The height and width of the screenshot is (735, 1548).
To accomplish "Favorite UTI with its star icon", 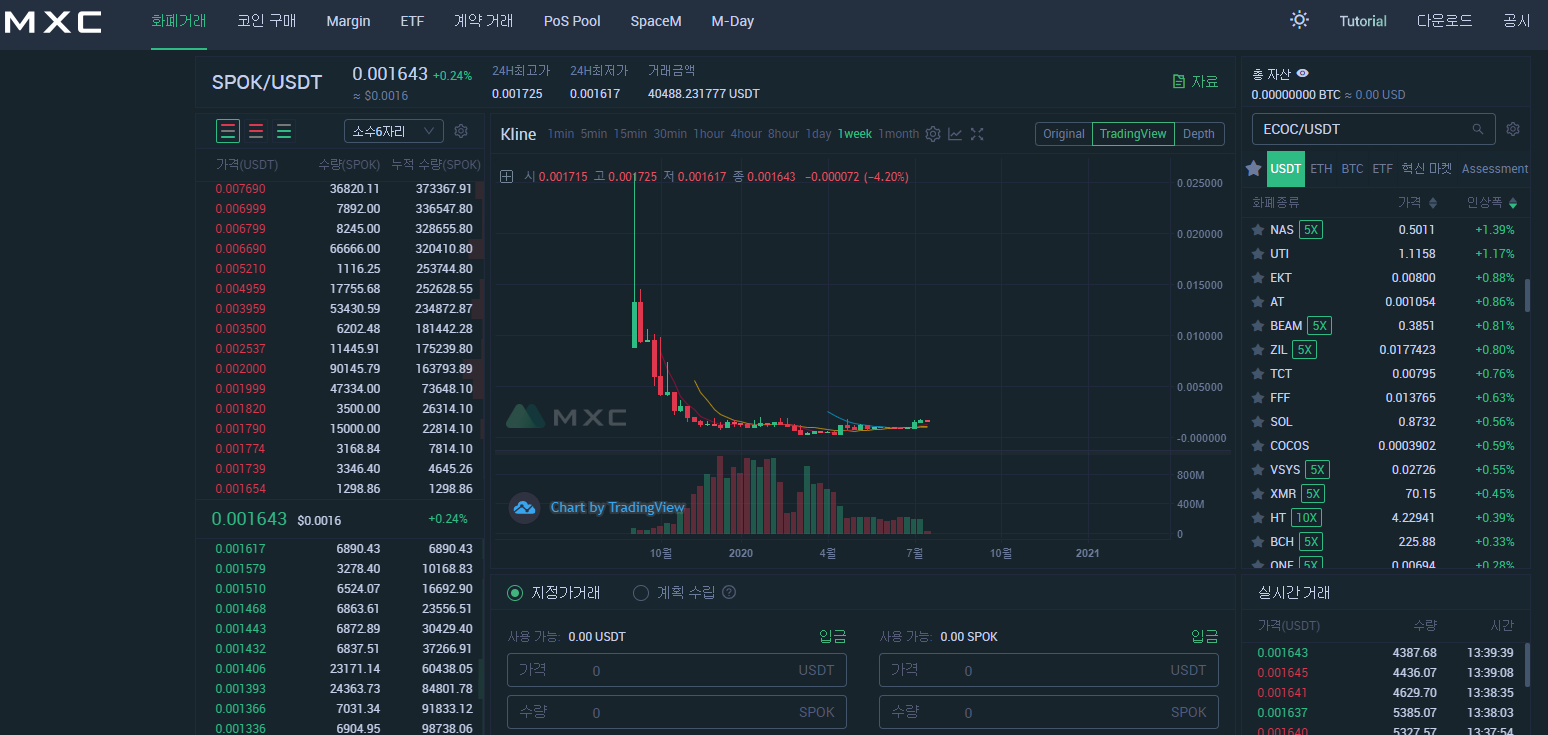I will 1258,254.
